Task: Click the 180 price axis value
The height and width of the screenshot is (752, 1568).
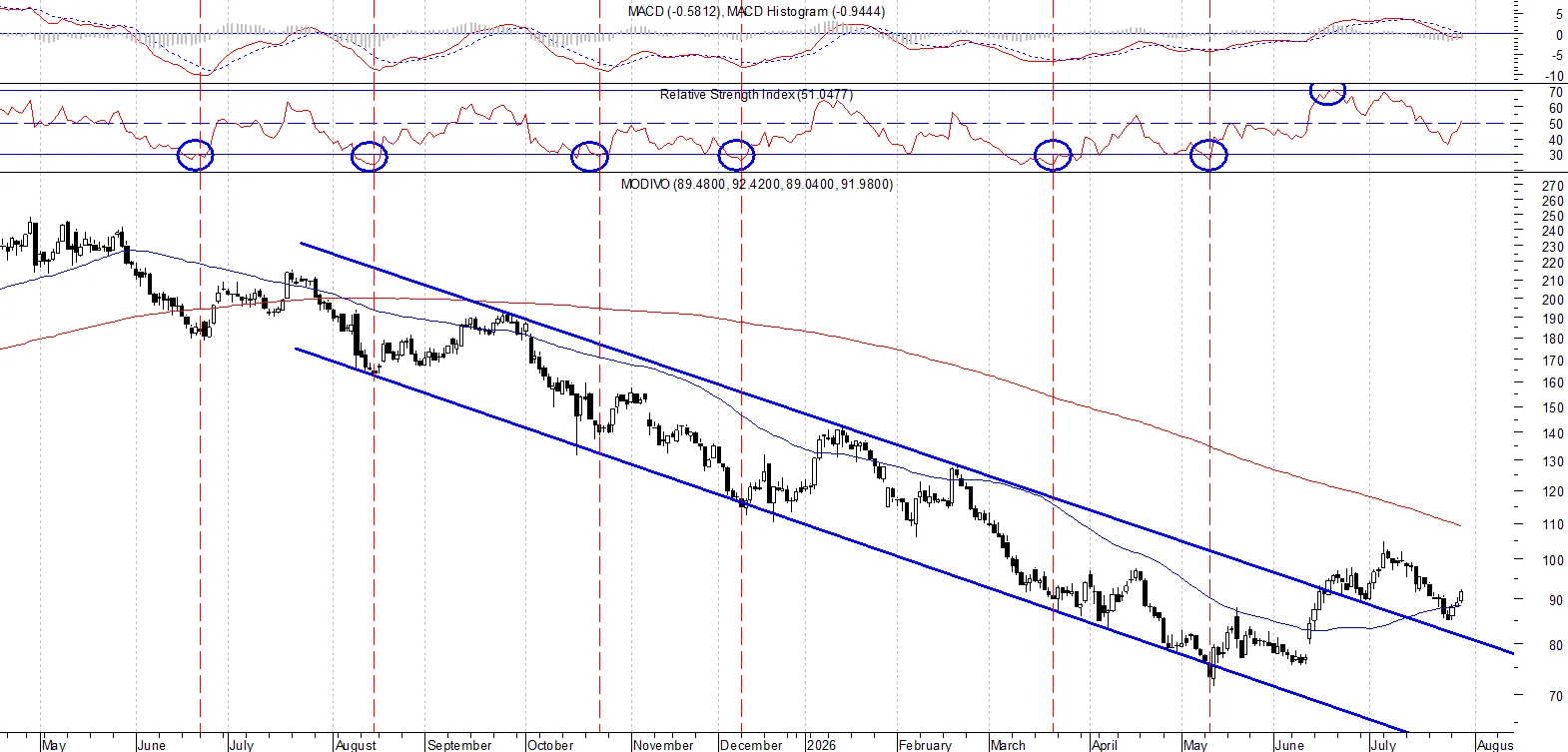Action: [x=1553, y=340]
